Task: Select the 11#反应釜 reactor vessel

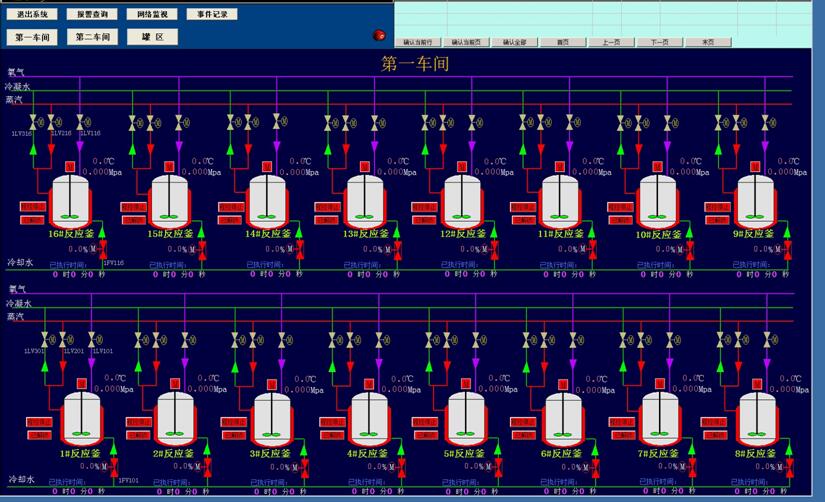Action: tap(560, 202)
